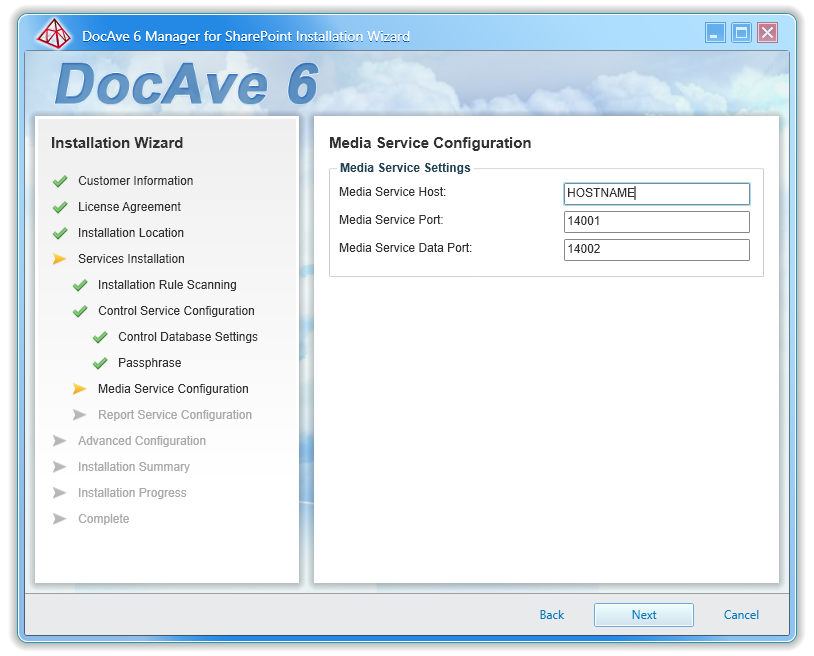Cancel the installation wizard
814x656 pixels.
coord(741,614)
